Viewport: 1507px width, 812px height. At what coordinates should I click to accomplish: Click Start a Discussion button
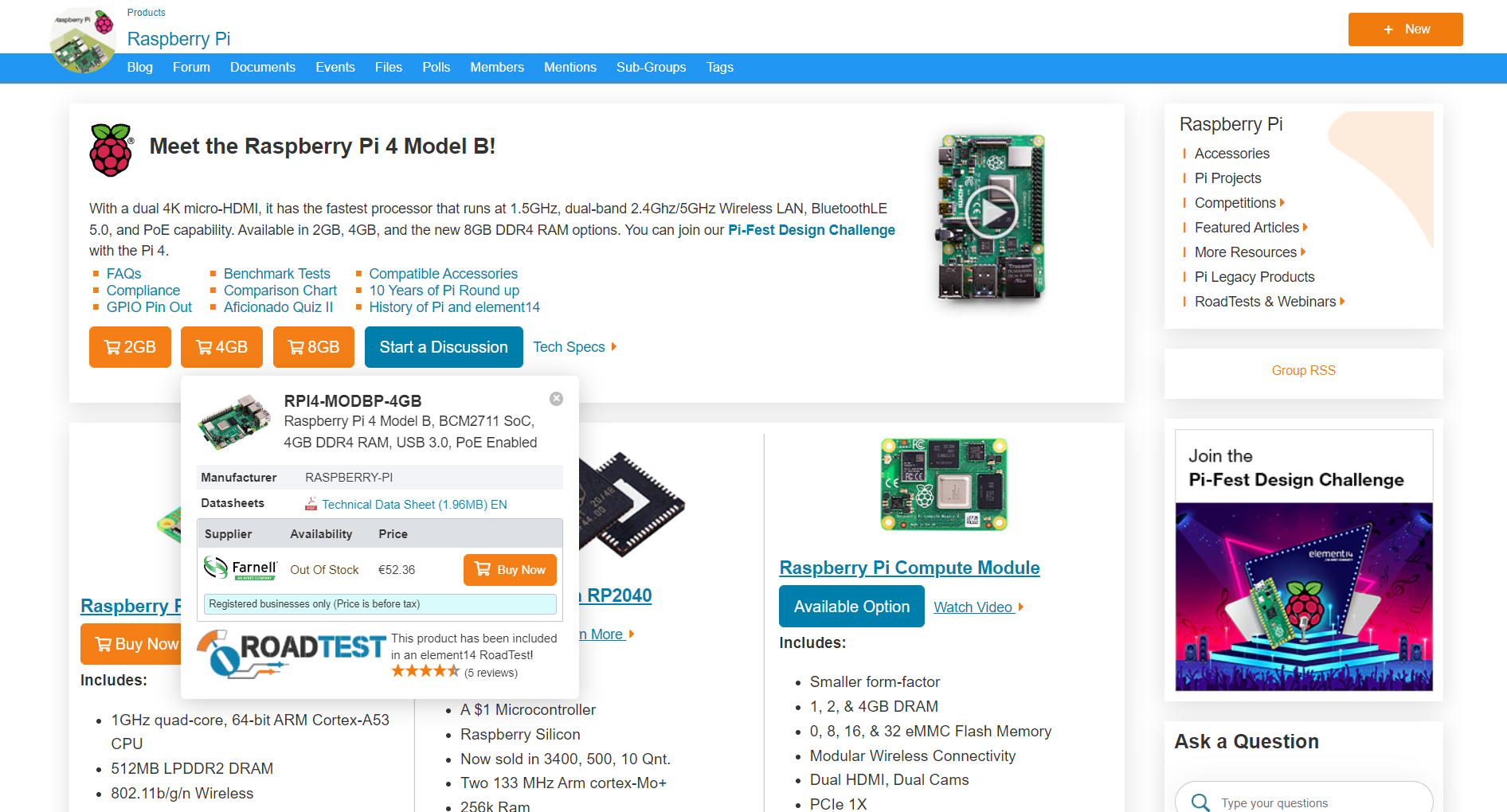click(444, 347)
